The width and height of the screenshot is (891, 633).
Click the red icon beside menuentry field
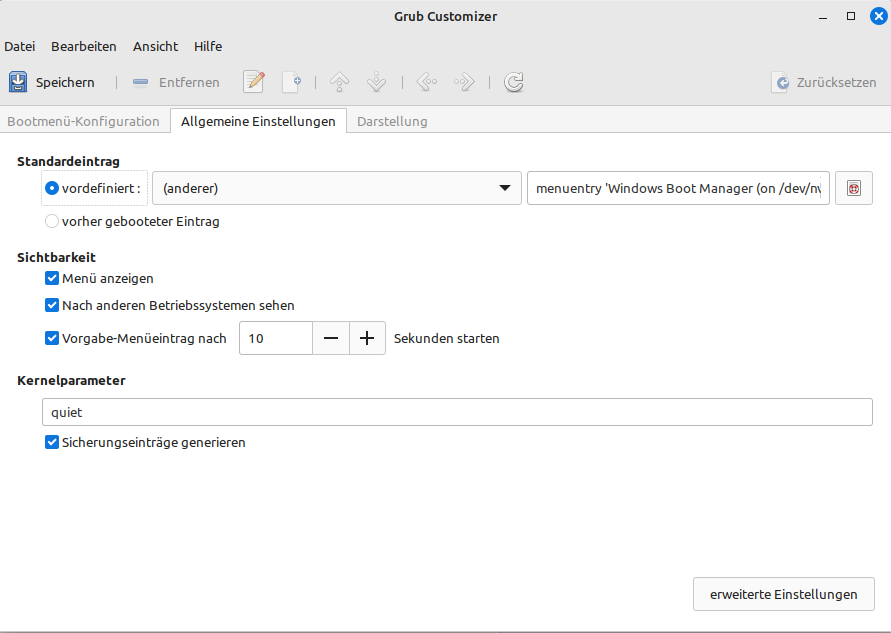pyautogui.click(x=853, y=188)
